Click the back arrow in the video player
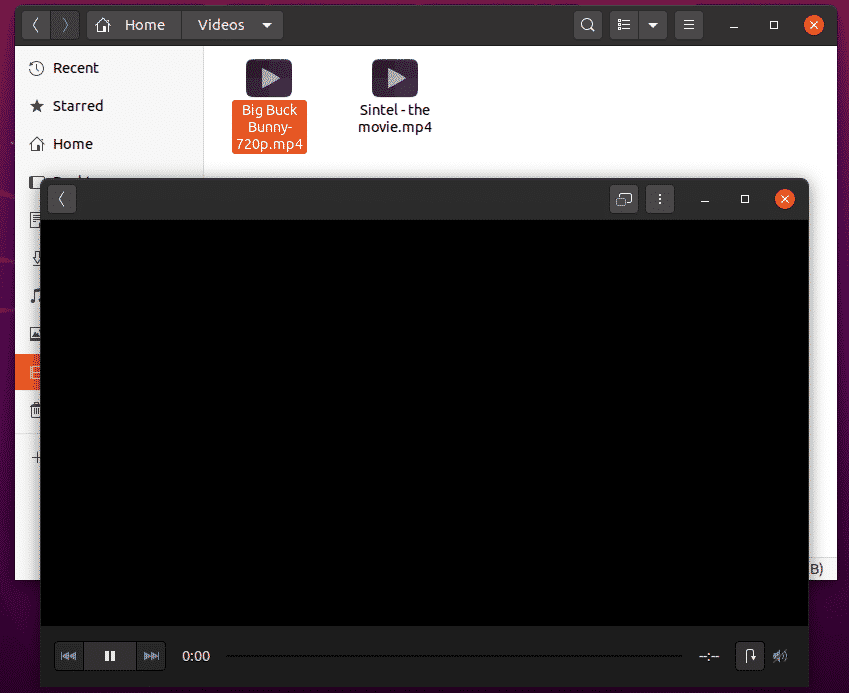Image resolution: width=849 pixels, height=693 pixels. tap(62, 199)
